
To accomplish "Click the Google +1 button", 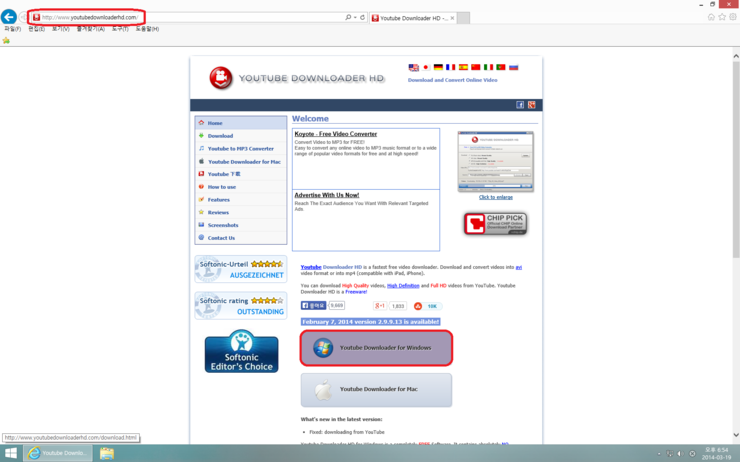I will [380, 306].
